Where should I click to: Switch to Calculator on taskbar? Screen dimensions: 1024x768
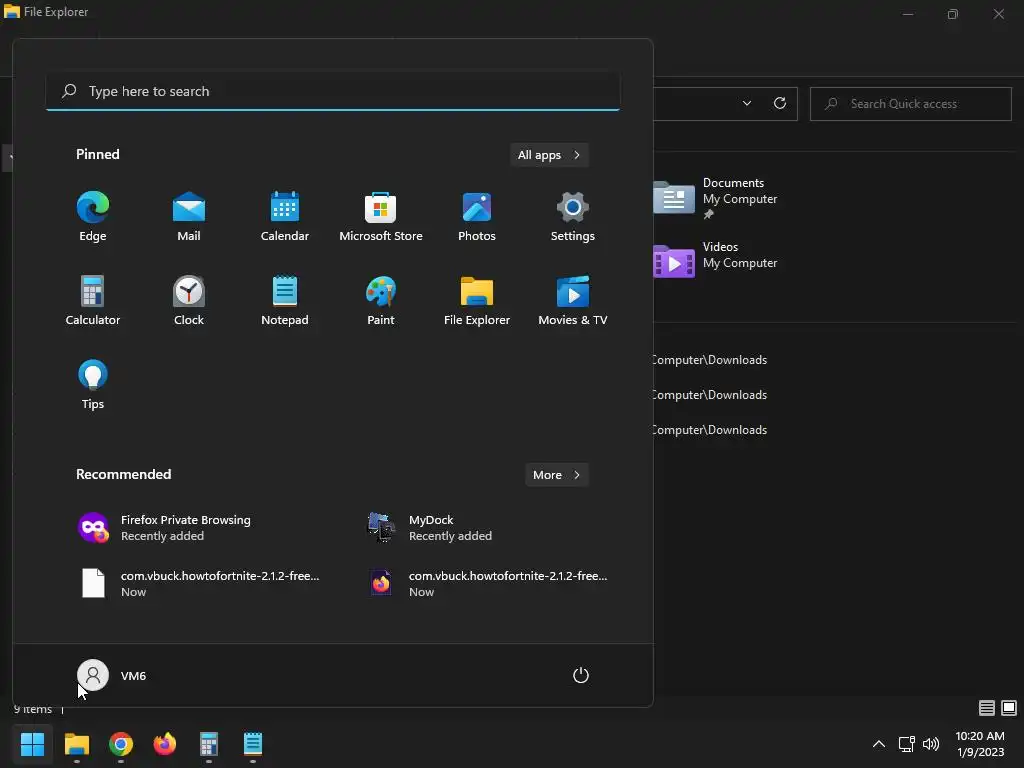[x=209, y=744]
